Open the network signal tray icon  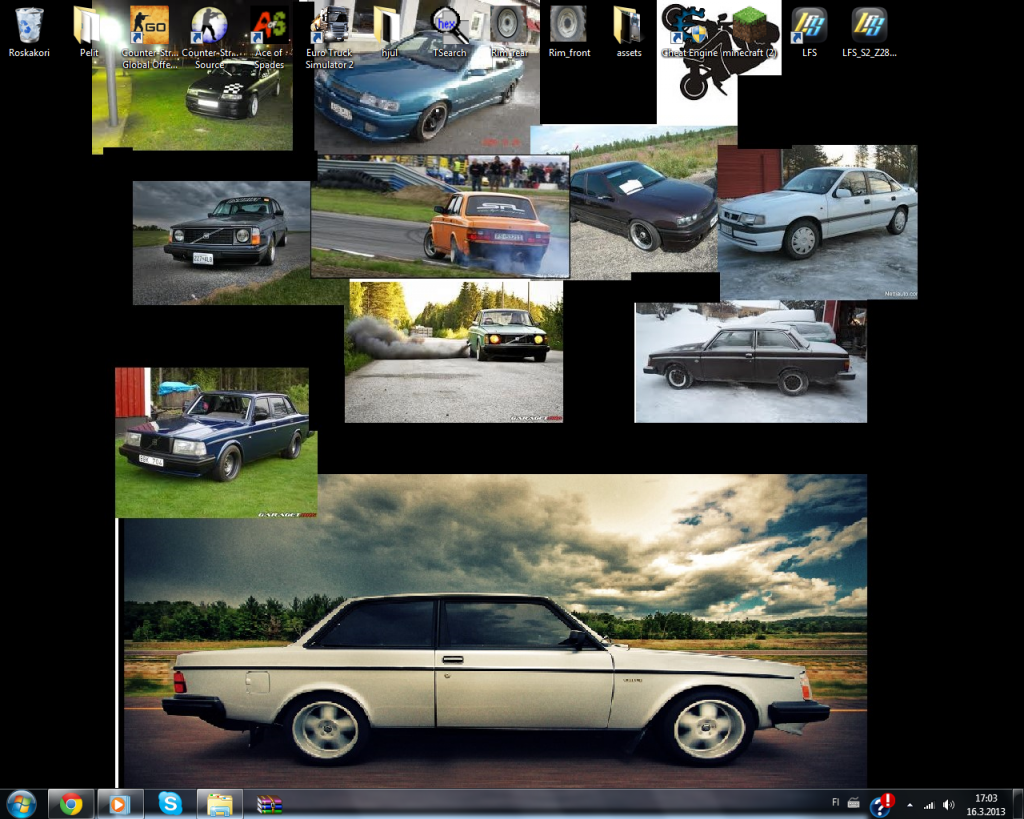pyautogui.click(x=929, y=805)
